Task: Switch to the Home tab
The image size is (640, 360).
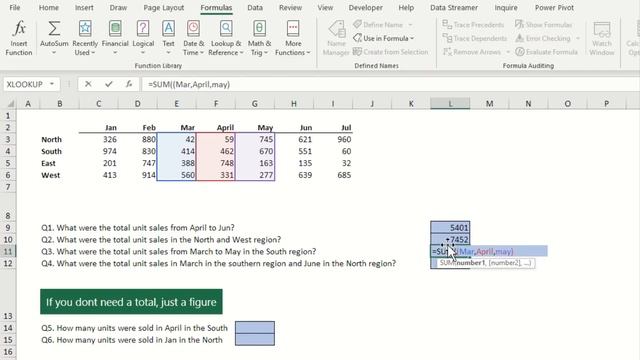Action: pyautogui.click(x=49, y=7)
